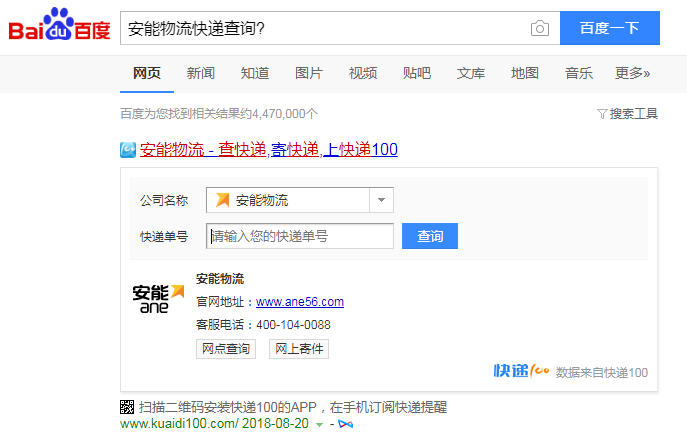Switch to the 图片 tab
The height and width of the screenshot is (435, 687).
309,73
